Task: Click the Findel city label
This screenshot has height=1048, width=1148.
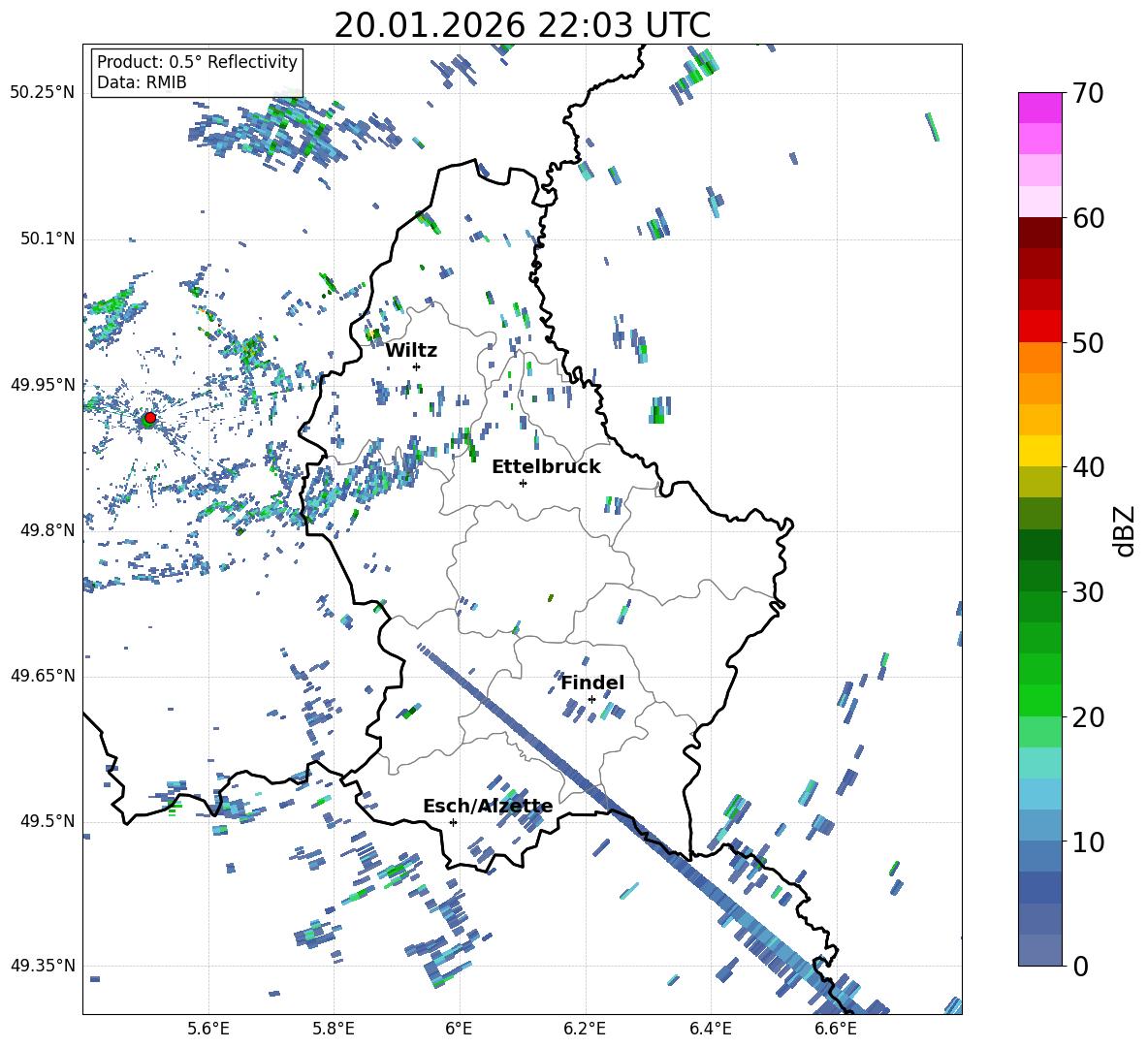Action: pos(592,683)
